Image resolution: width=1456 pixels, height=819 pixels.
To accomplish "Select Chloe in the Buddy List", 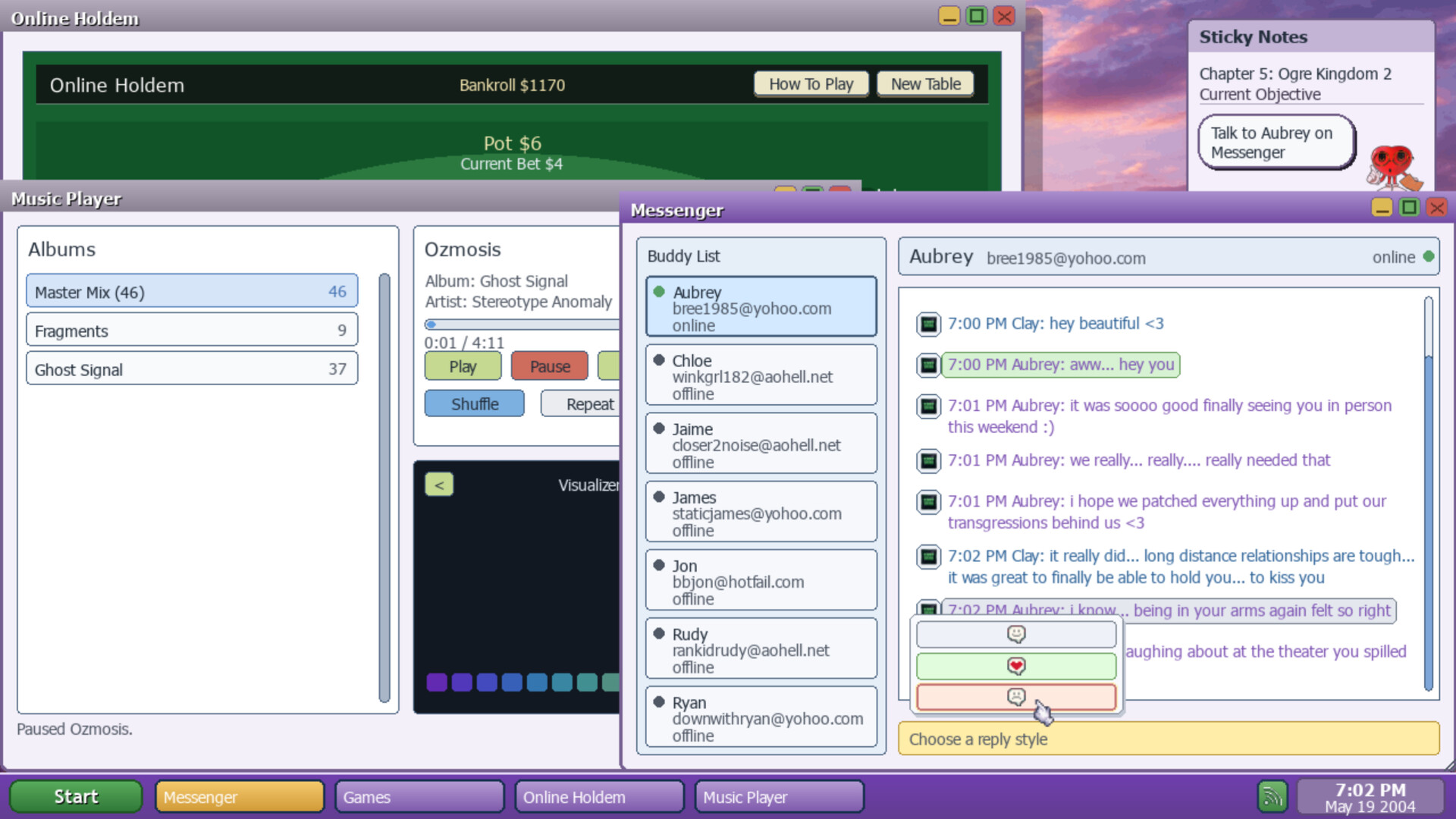I will pos(761,376).
